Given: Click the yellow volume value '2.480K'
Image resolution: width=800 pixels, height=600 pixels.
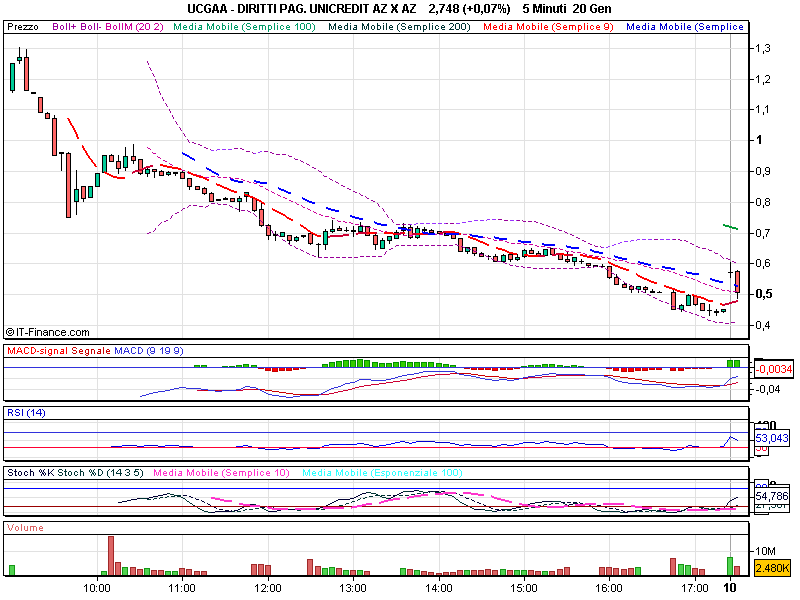Looking at the screenshot, I should click(x=772, y=568).
